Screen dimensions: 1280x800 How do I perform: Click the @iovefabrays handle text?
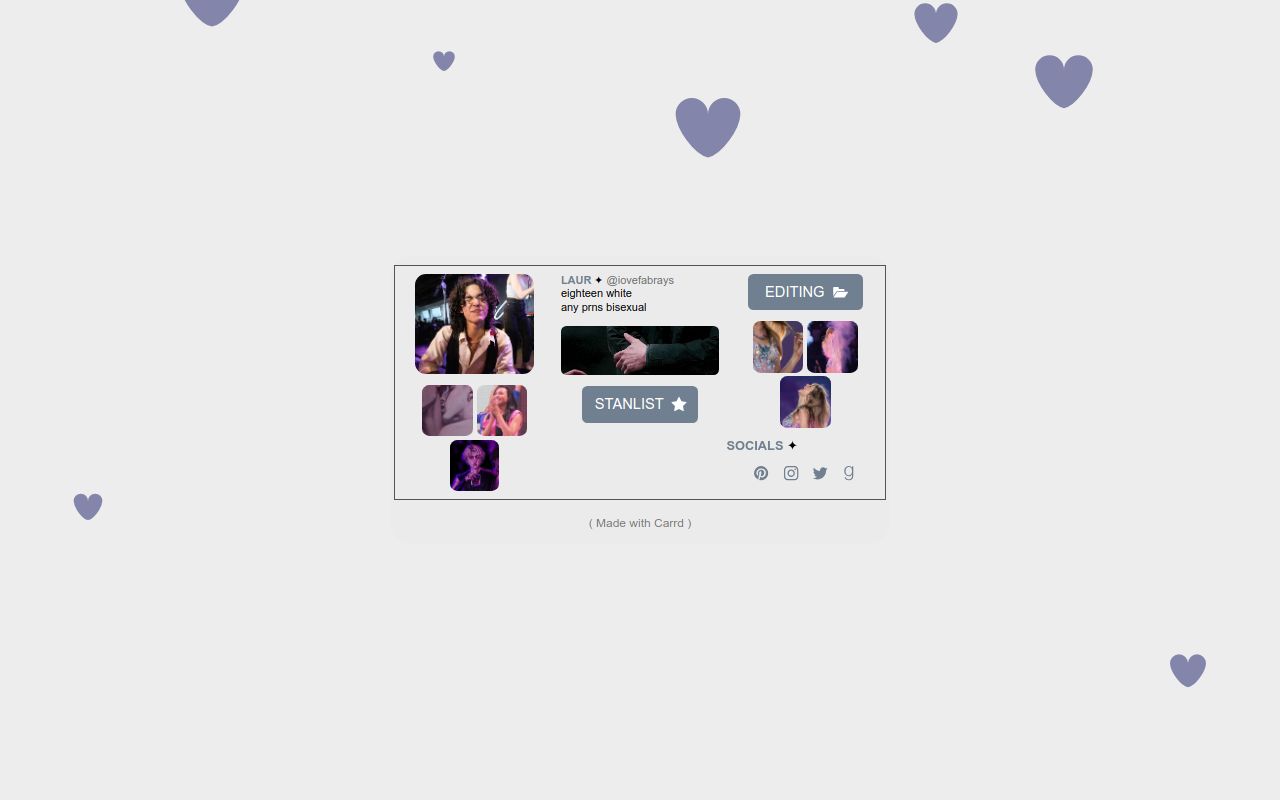pyautogui.click(x=640, y=280)
